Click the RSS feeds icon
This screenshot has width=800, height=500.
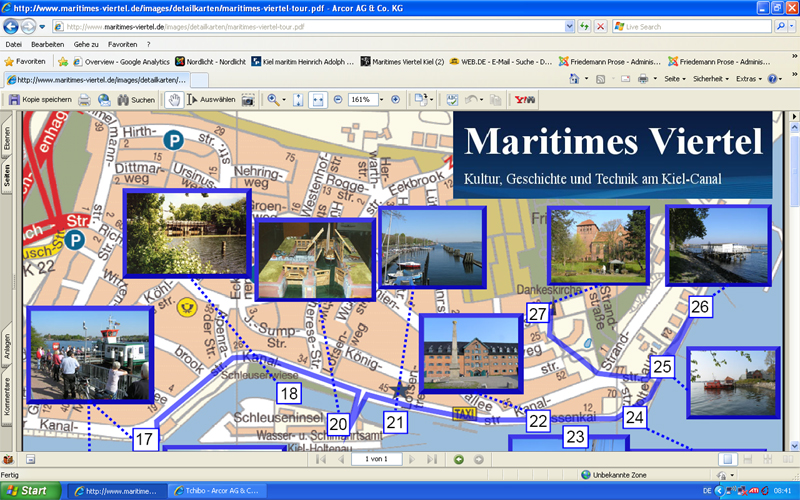pyautogui.click(x=601, y=79)
